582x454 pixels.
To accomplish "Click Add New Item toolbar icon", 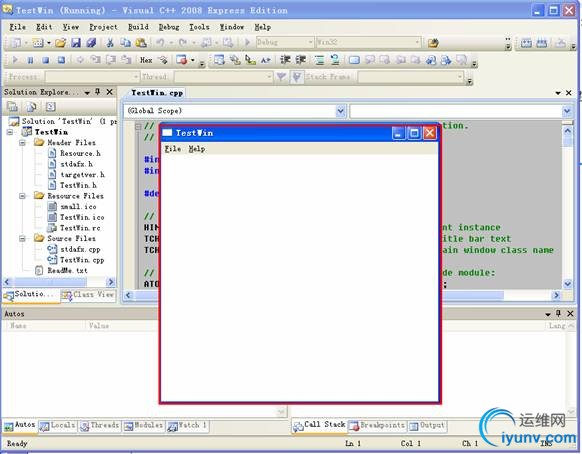I will (38, 43).
